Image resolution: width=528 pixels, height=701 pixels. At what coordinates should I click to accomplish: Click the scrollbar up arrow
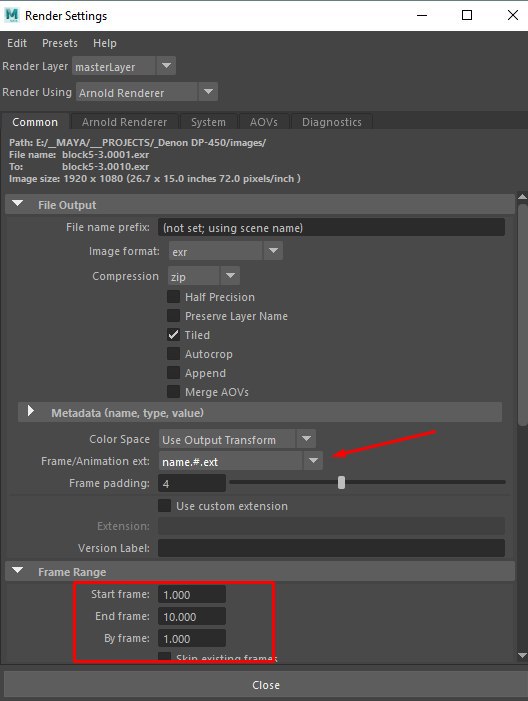(x=522, y=197)
